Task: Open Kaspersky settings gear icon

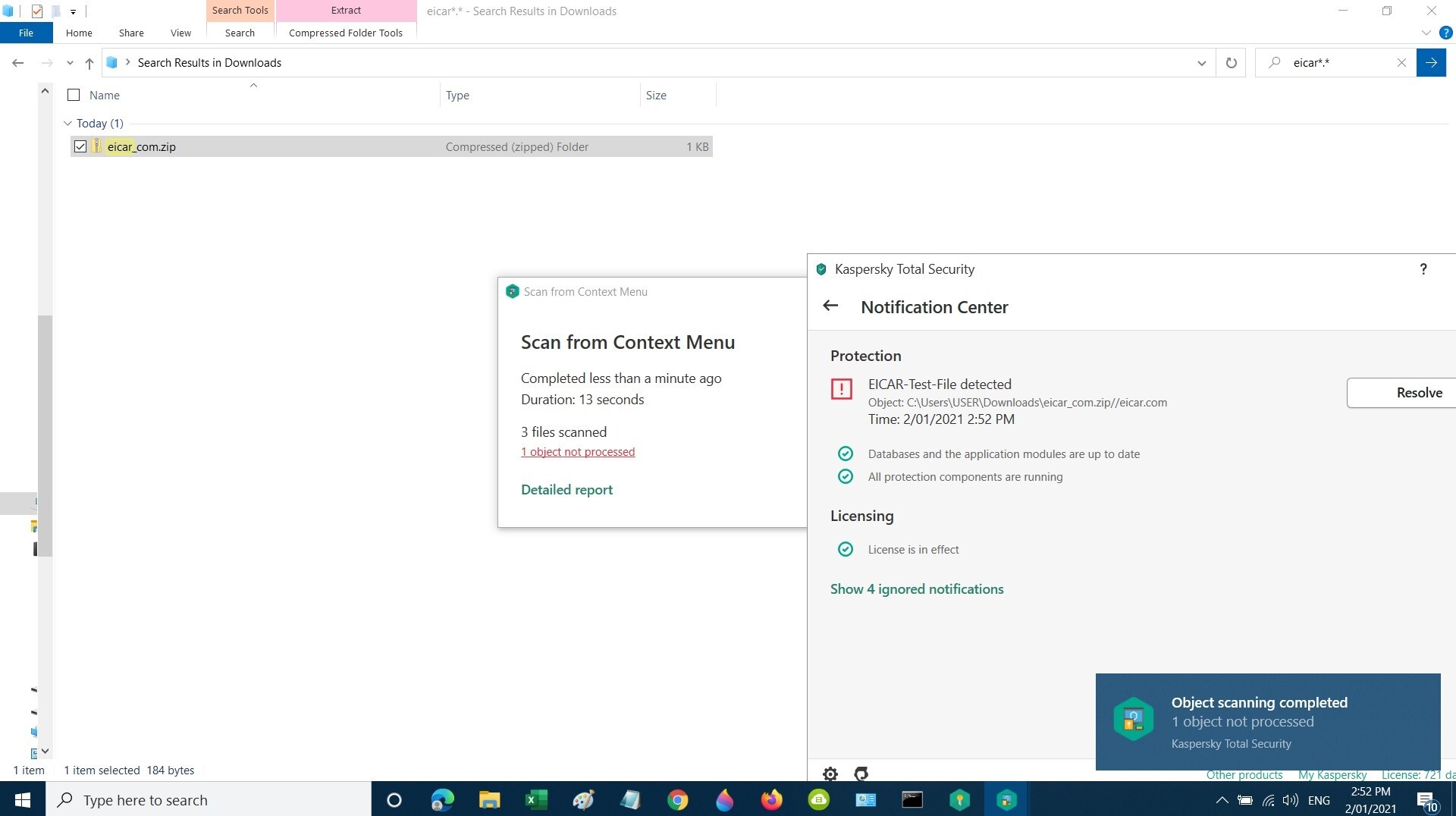Action: click(830, 774)
